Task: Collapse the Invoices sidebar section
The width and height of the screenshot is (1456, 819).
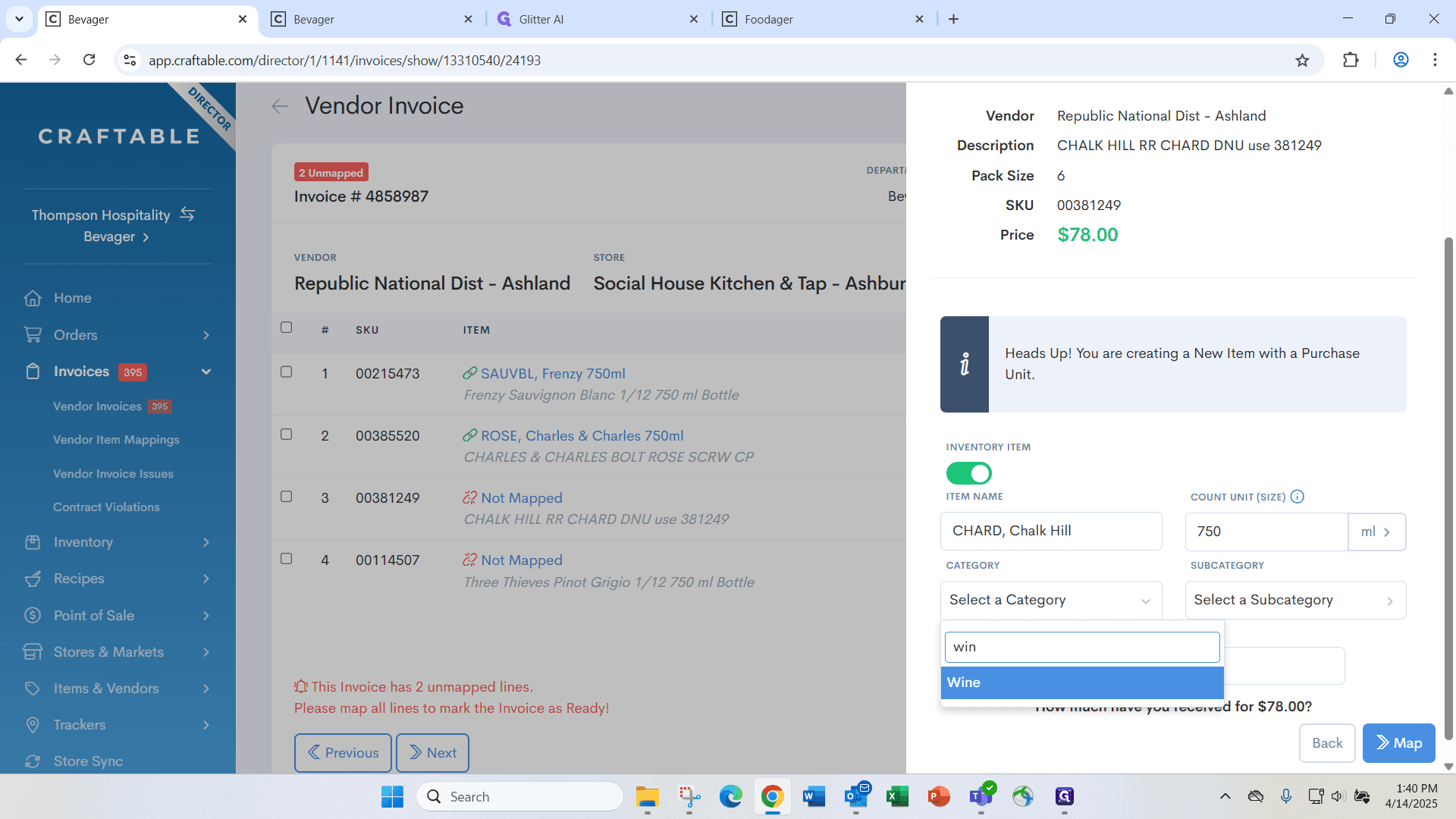Action: click(x=206, y=372)
